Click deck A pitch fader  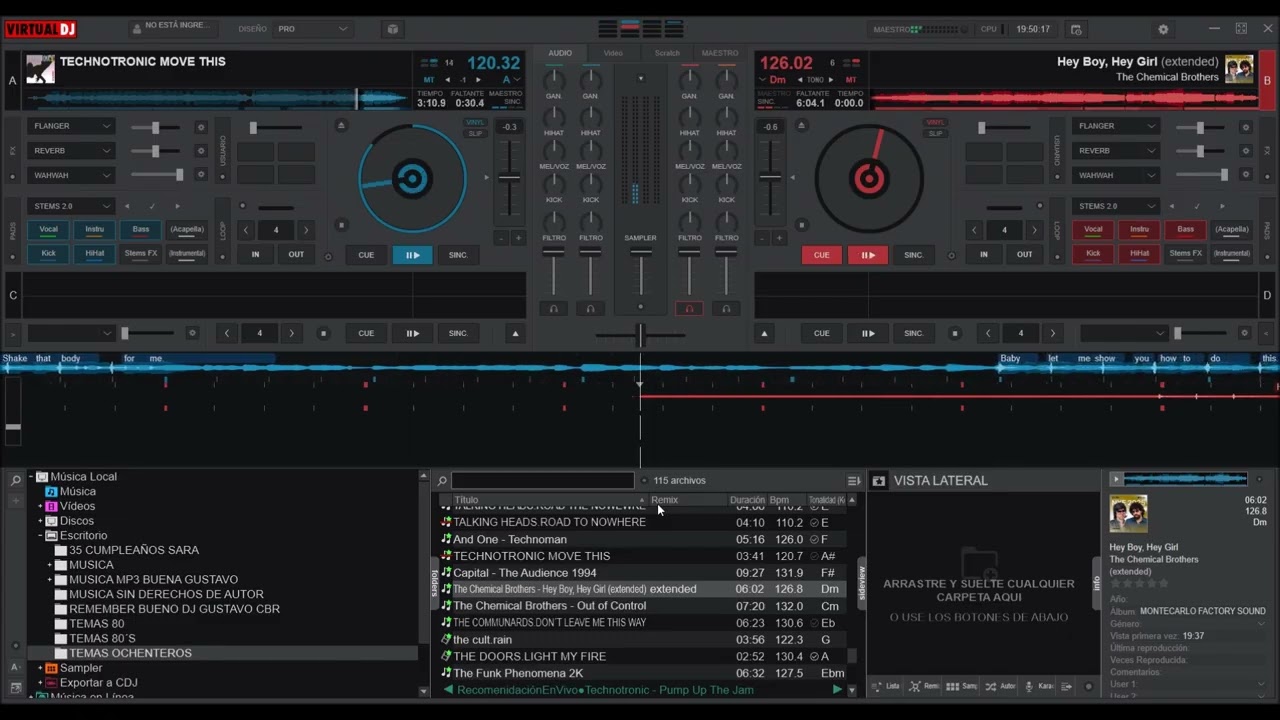(509, 178)
